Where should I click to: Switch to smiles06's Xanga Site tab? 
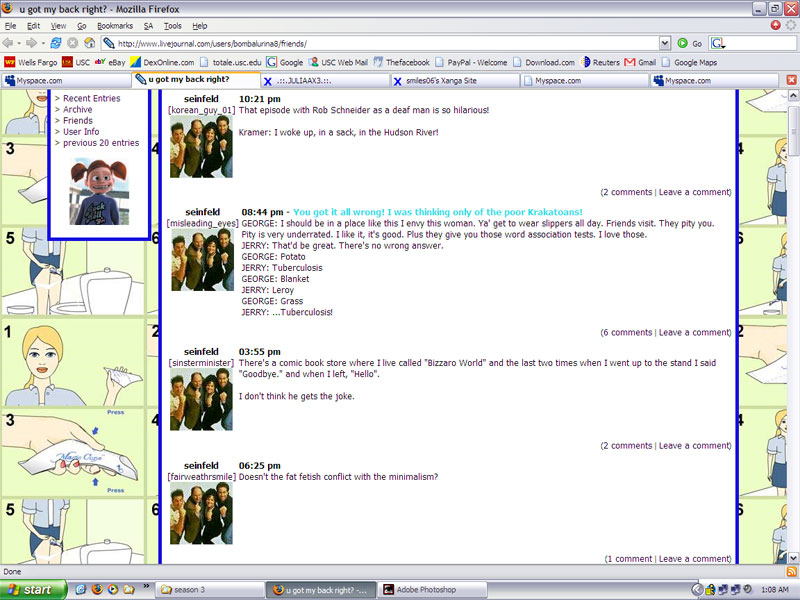point(455,81)
